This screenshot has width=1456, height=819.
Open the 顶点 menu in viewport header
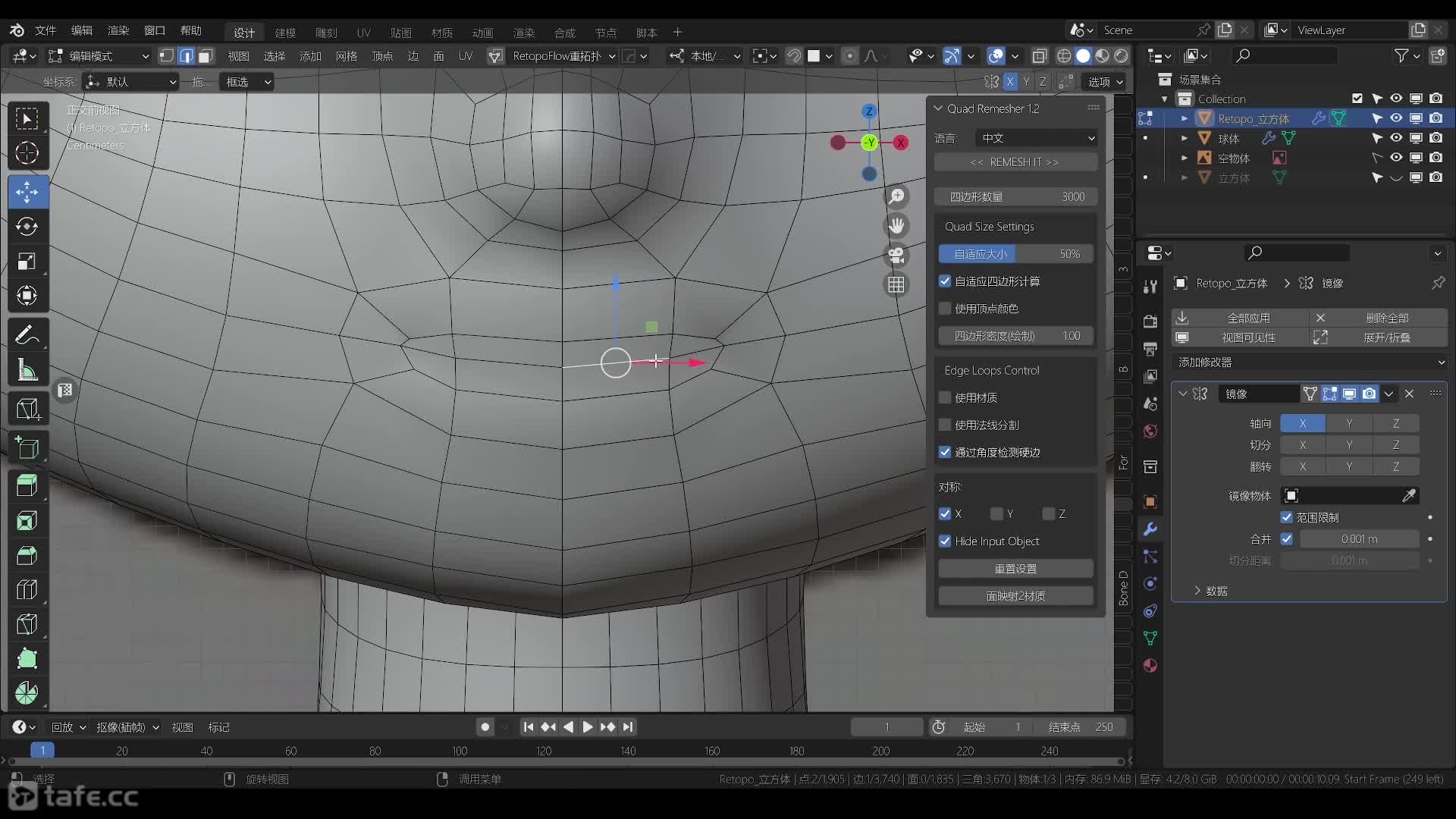click(382, 56)
